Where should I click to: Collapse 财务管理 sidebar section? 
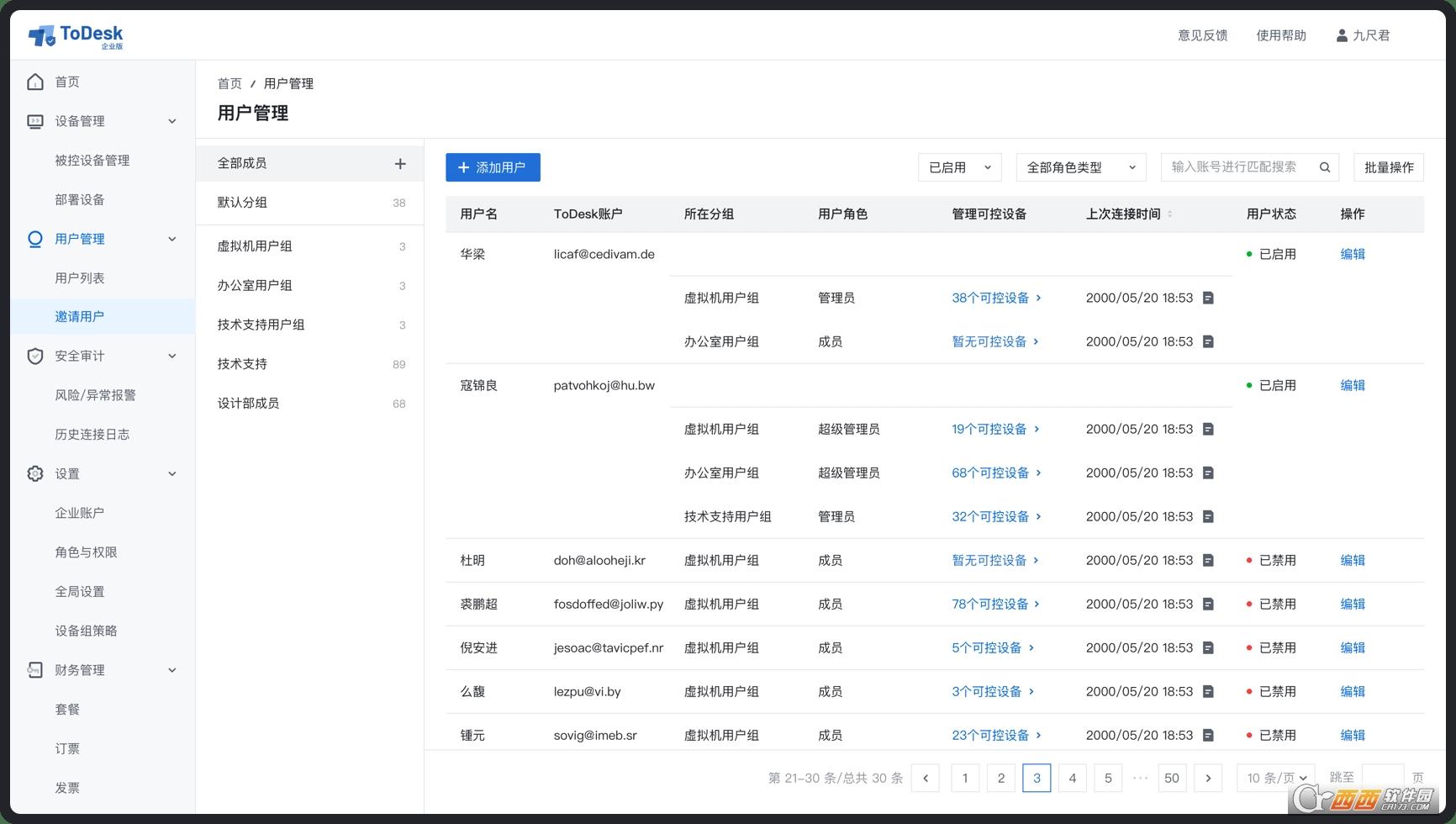point(171,670)
